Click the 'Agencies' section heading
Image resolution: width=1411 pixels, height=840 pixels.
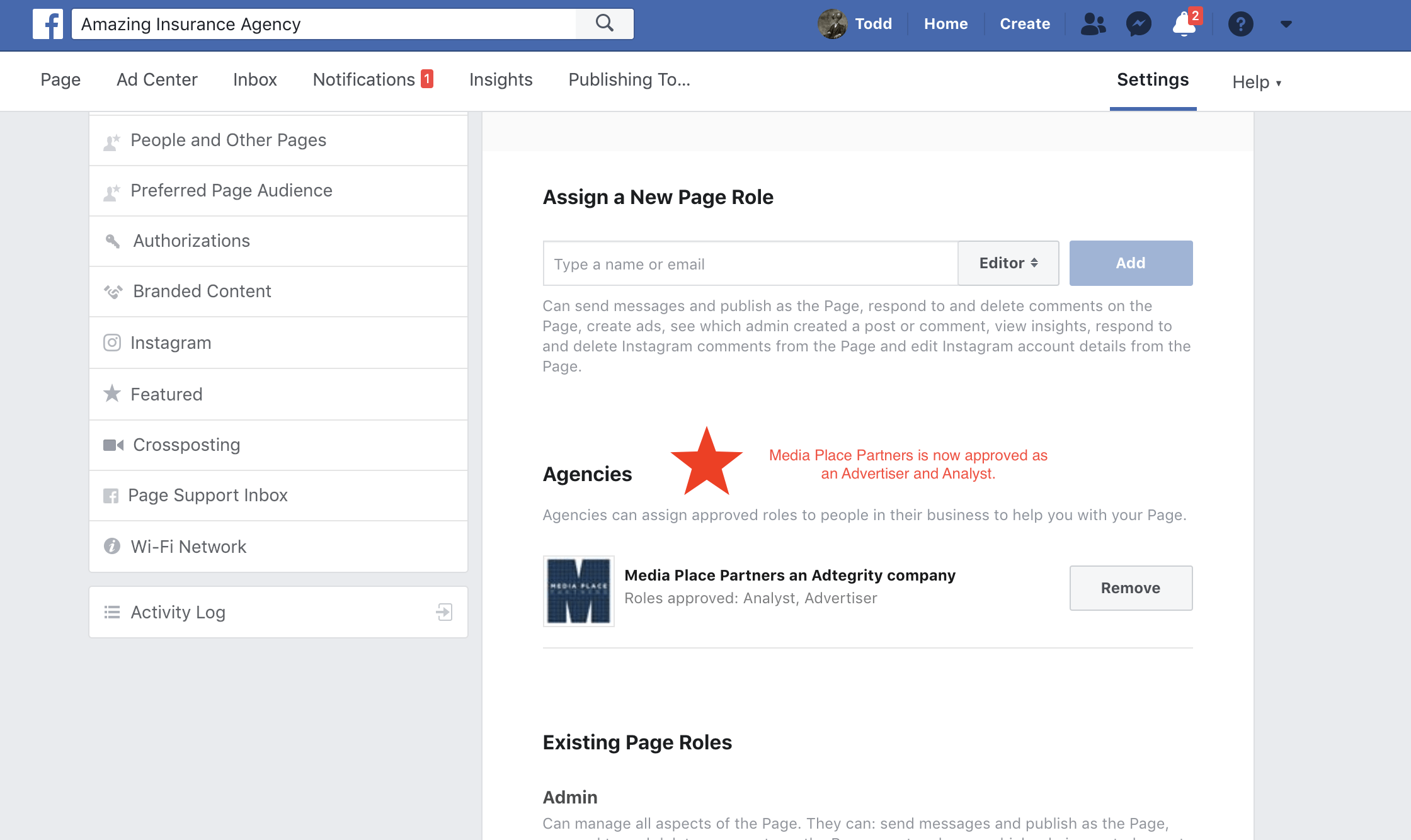click(587, 474)
